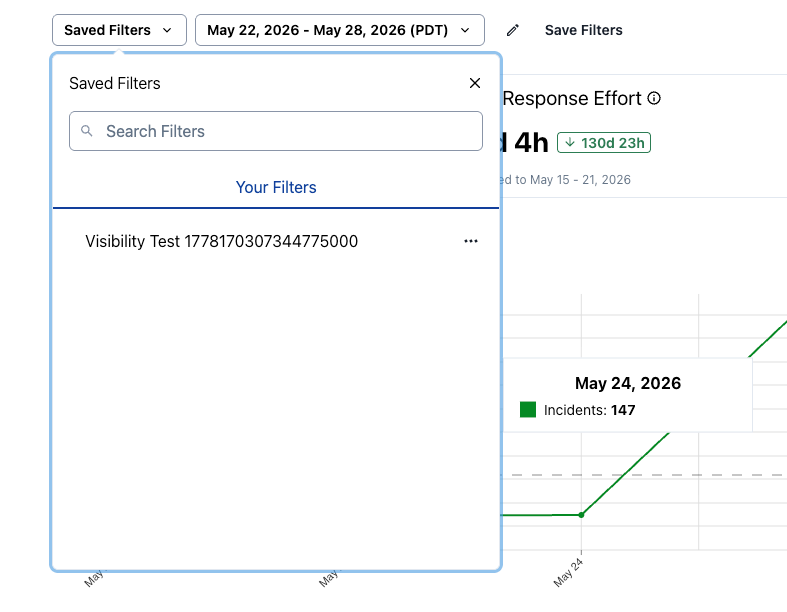The image size is (787, 612).
Task: Open the May 22 - May 28 date range dropdown
Action: pos(340,30)
